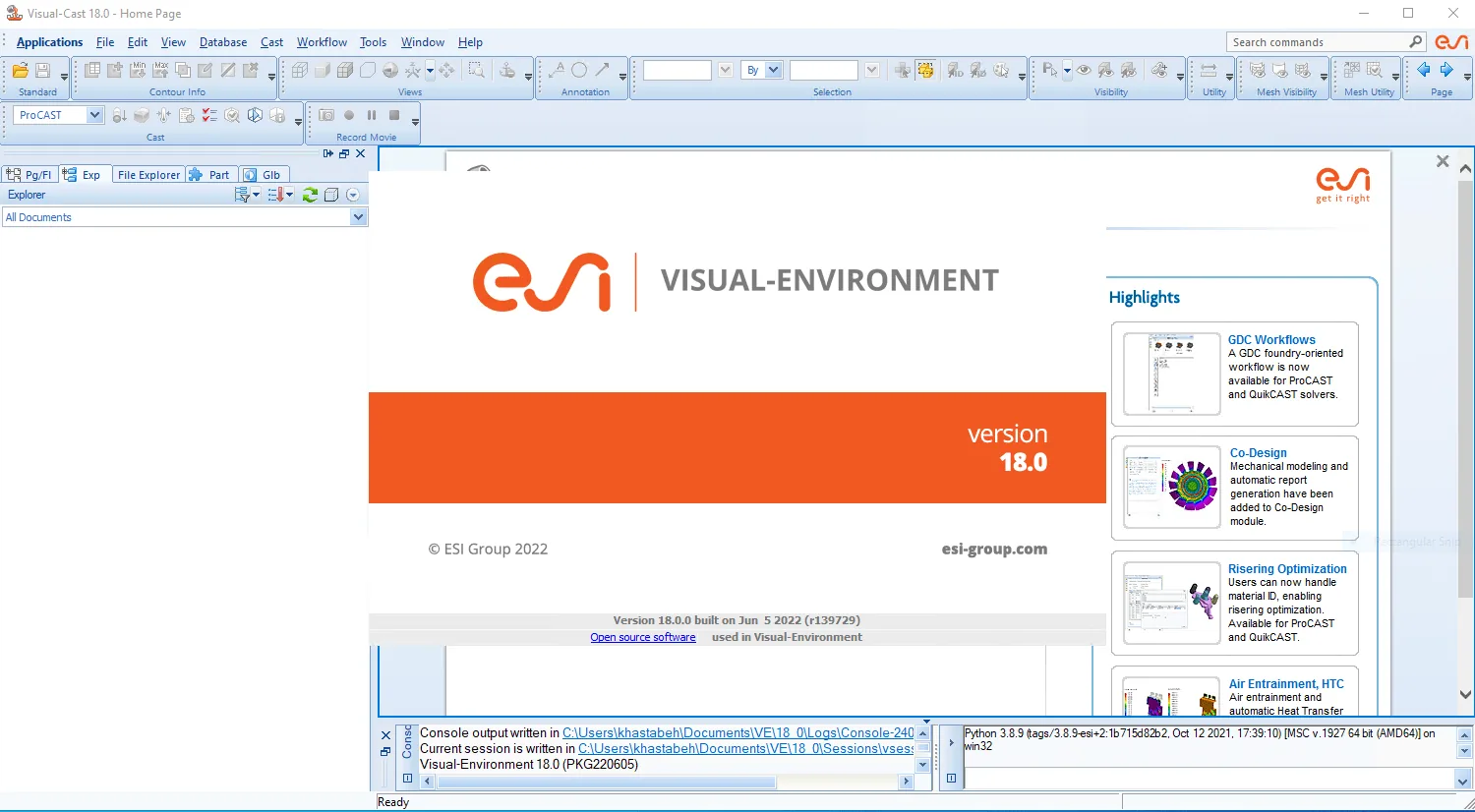Click the green refresh icon in Explorer
This screenshot has width=1475, height=812.
click(x=310, y=195)
